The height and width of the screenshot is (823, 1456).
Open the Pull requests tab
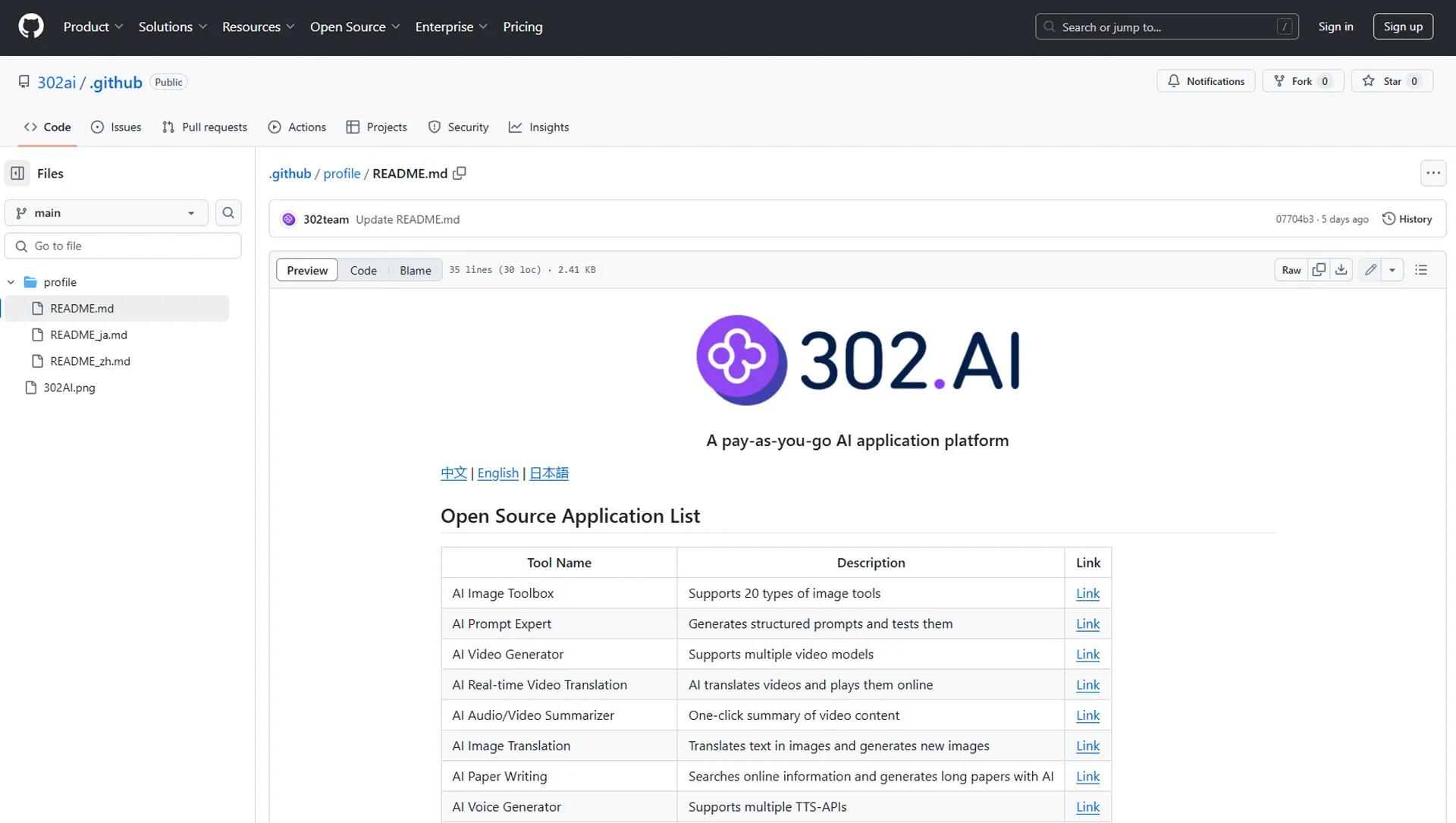(205, 127)
